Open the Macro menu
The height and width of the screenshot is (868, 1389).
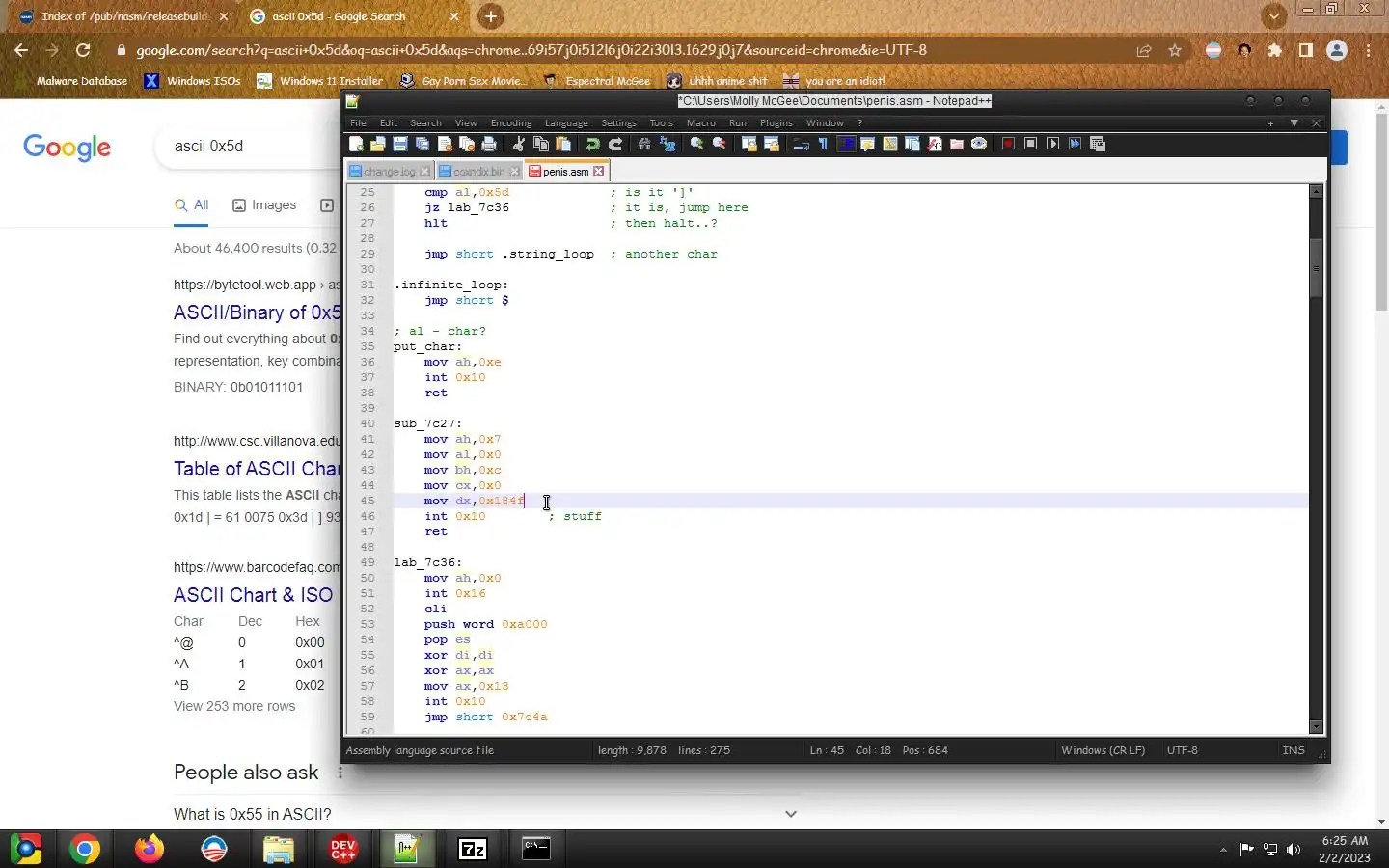(701, 123)
